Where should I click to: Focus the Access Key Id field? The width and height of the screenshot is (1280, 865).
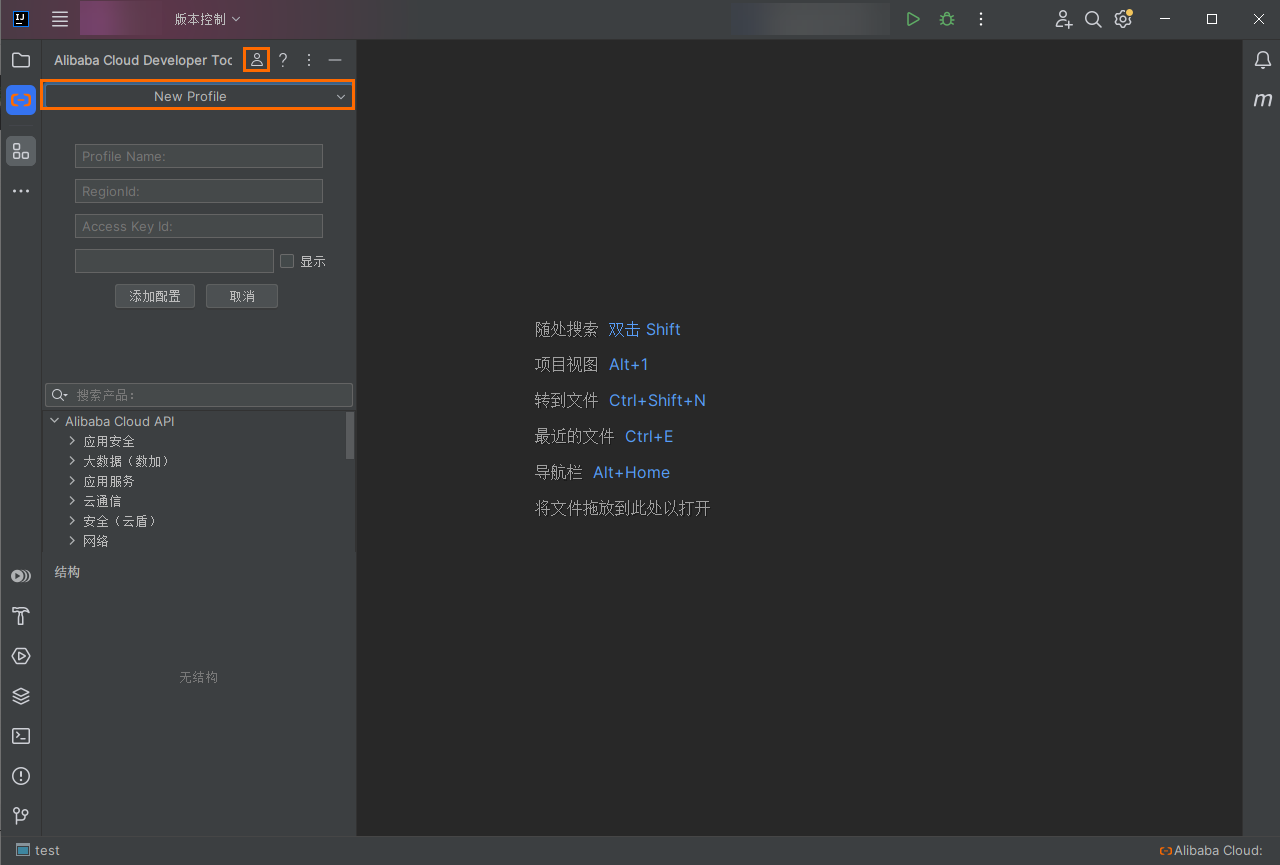(x=199, y=226)
